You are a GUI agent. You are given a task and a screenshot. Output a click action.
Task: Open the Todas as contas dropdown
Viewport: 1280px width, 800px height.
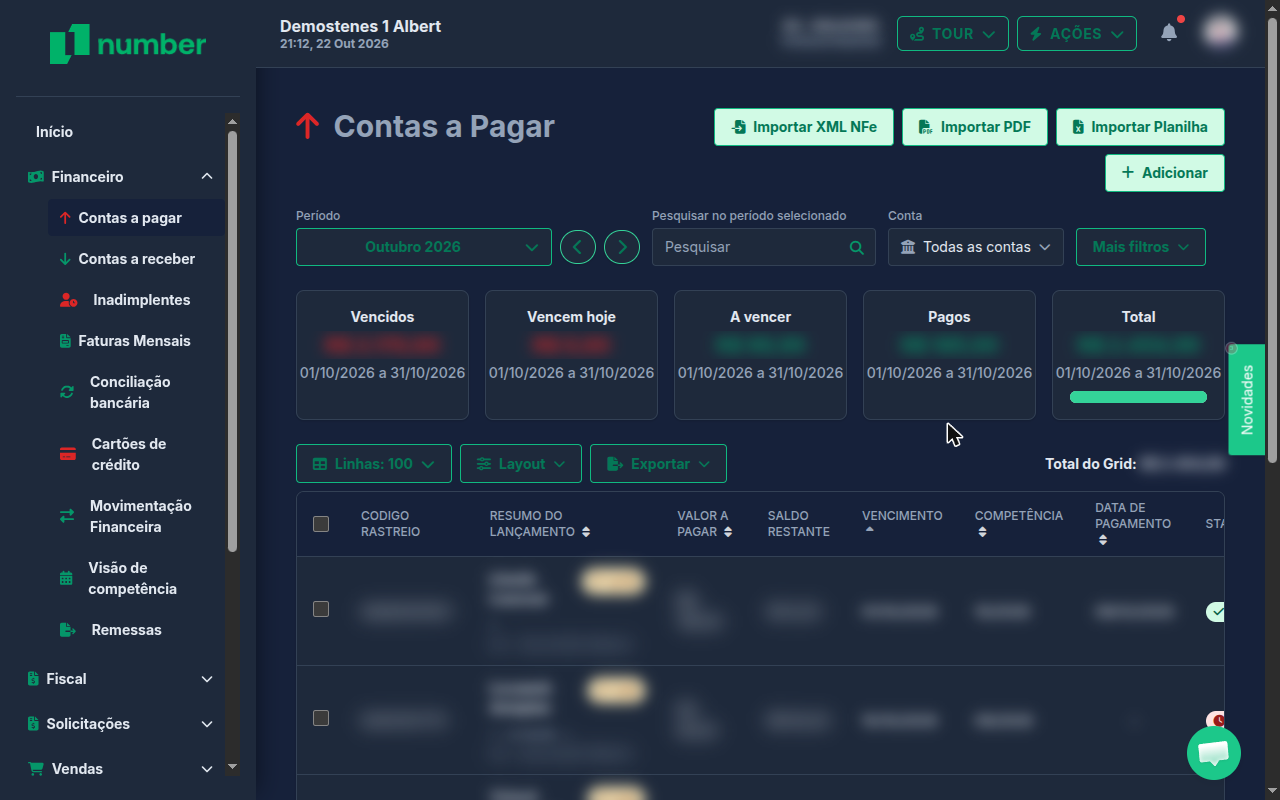976,247
